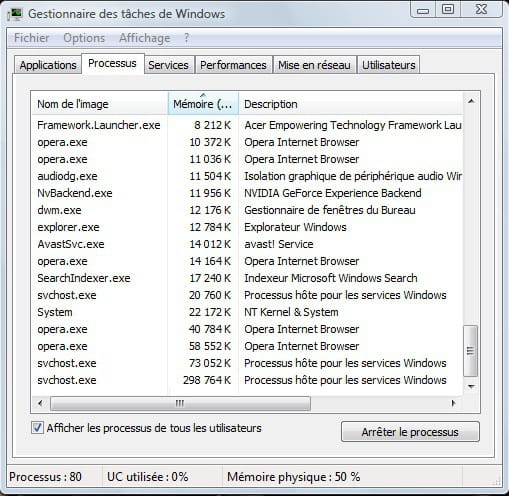This screenshot has width=509, height=496.
Task: Click the horizontal scrollbar right arrow
Action: [x=453, y=403]
